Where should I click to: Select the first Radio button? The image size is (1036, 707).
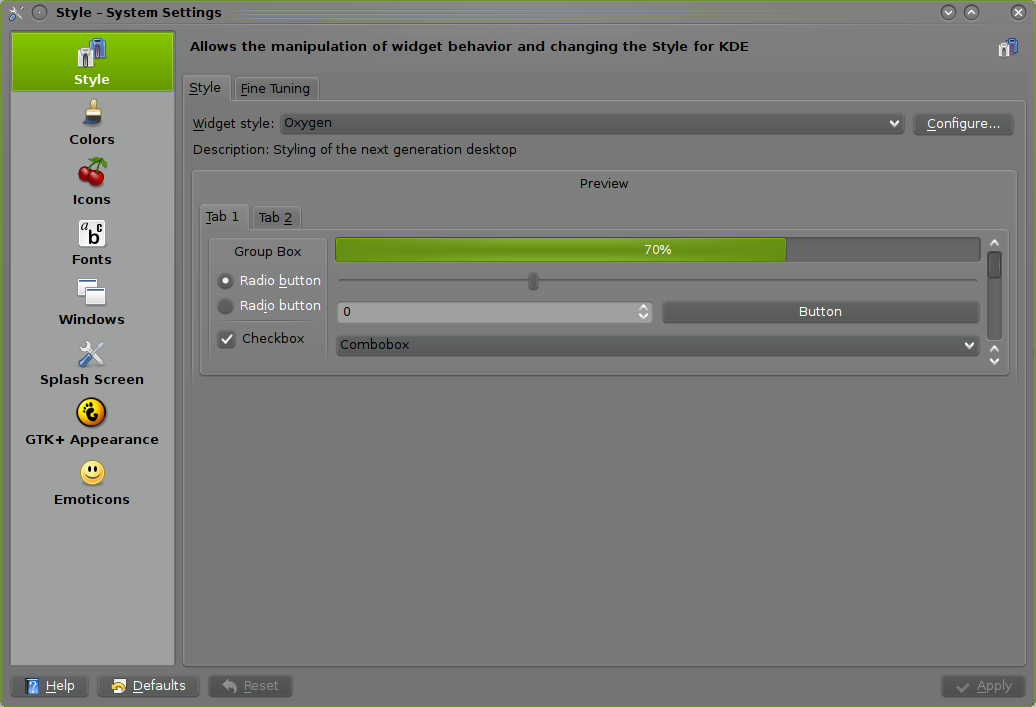point(226,281)
